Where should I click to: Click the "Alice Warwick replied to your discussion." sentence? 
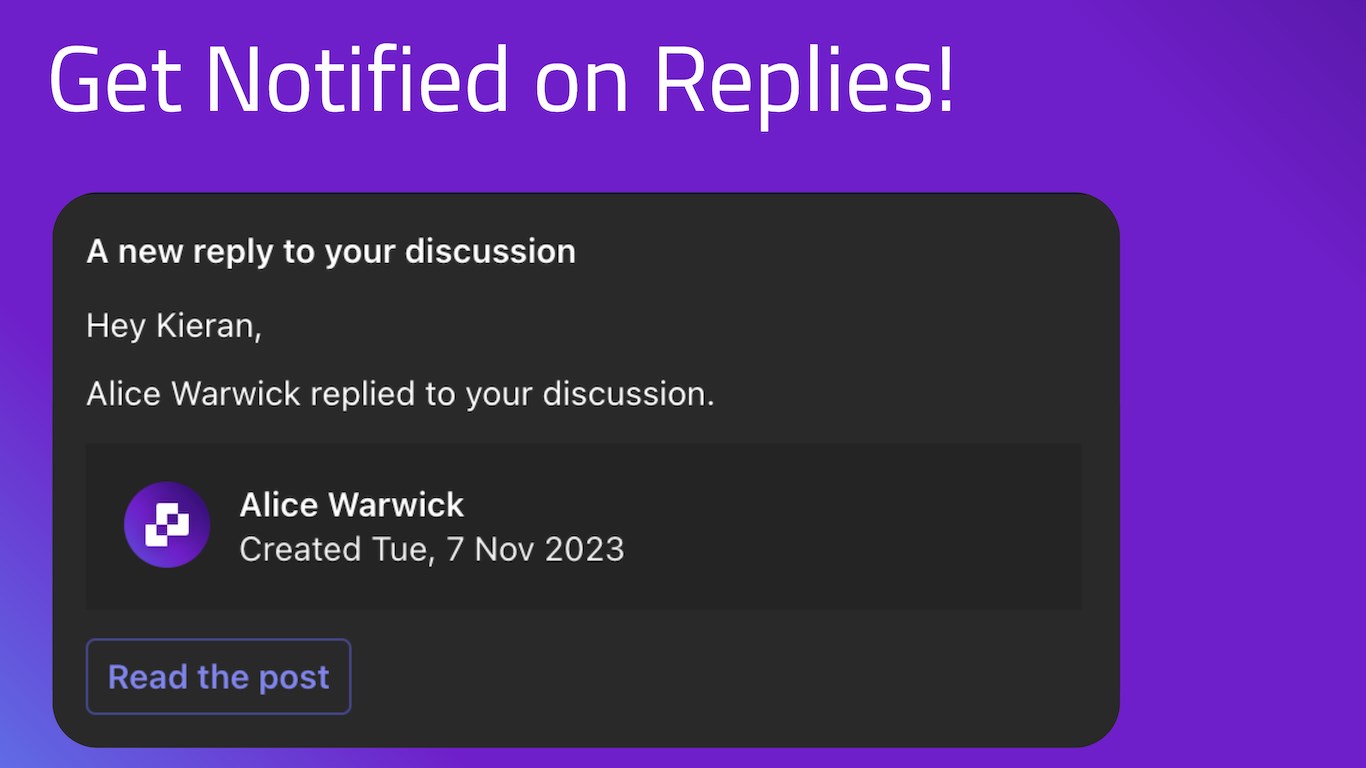[400, 394]
